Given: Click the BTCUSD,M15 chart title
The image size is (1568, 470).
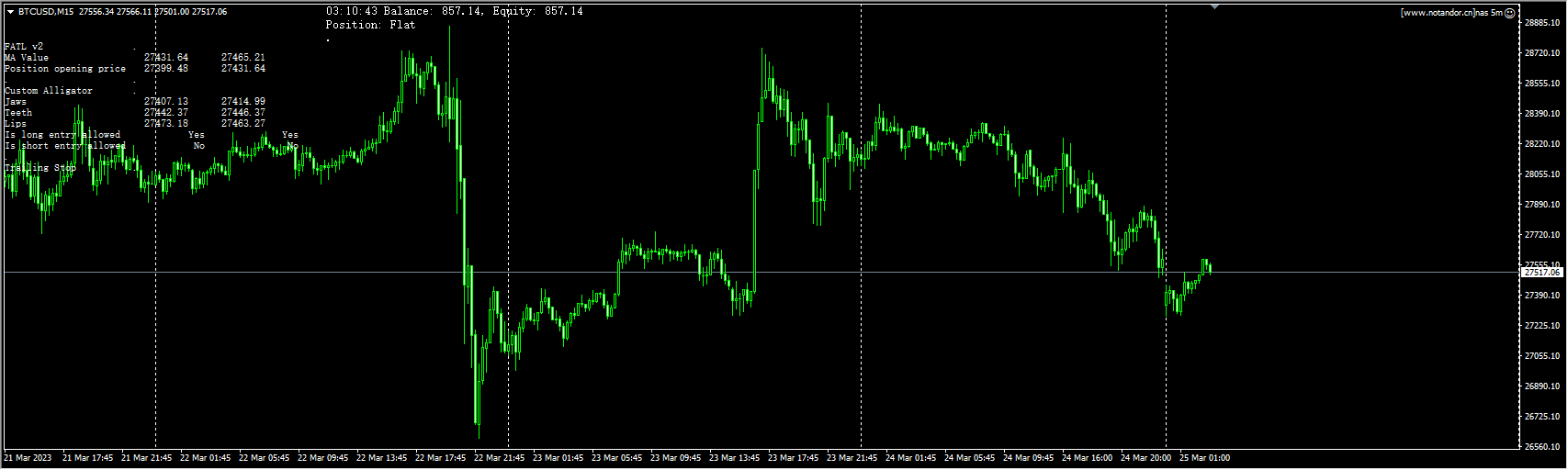Looking at the screenshot, I should [46, 12].
